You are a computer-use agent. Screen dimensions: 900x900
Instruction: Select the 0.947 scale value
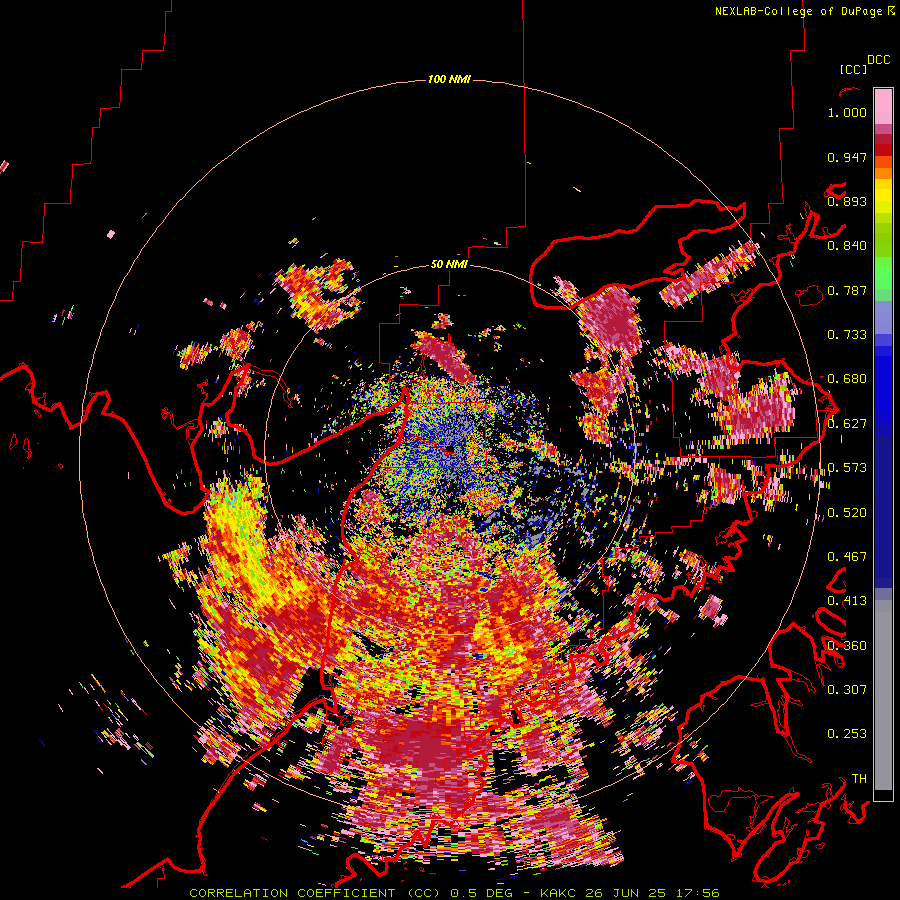tap(847, 157)
